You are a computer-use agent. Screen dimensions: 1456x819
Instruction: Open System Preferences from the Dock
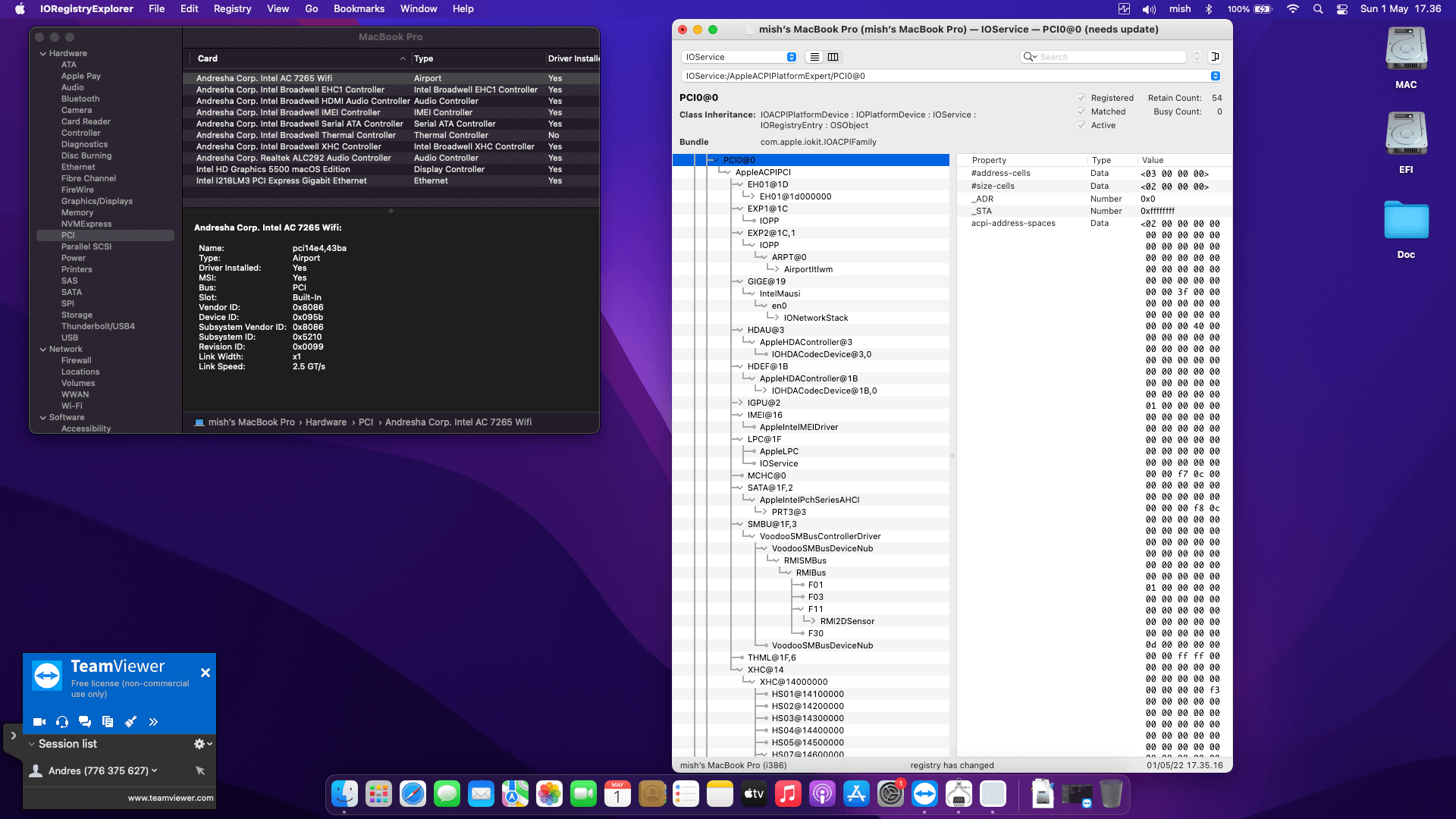[x=890, y=794]
